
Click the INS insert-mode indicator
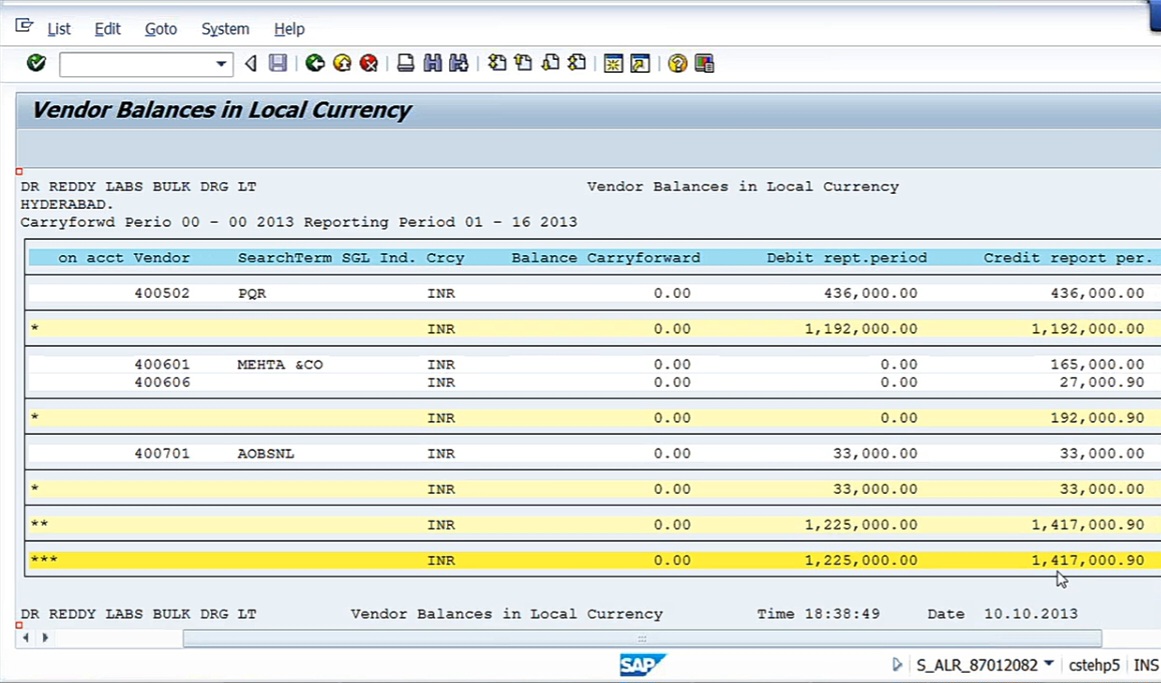coord(1145,665)
